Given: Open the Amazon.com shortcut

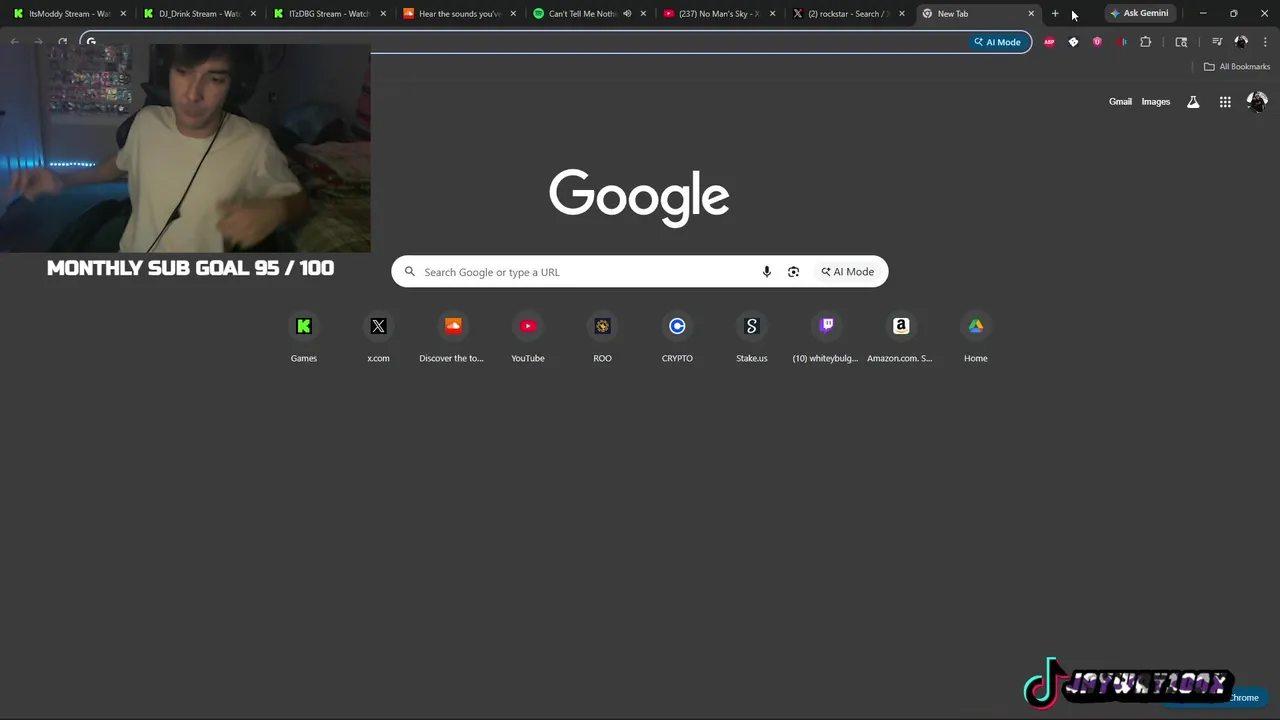Looking at the screenshot, I should 900,338.
